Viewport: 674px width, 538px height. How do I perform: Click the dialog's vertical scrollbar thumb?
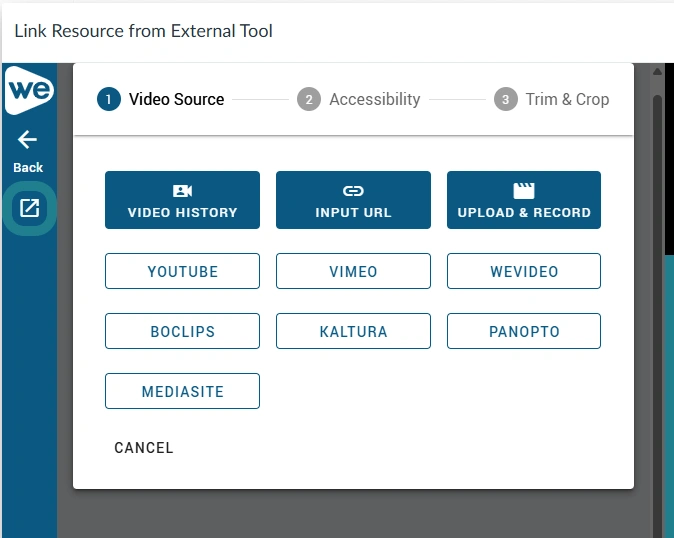coord(657,316)
